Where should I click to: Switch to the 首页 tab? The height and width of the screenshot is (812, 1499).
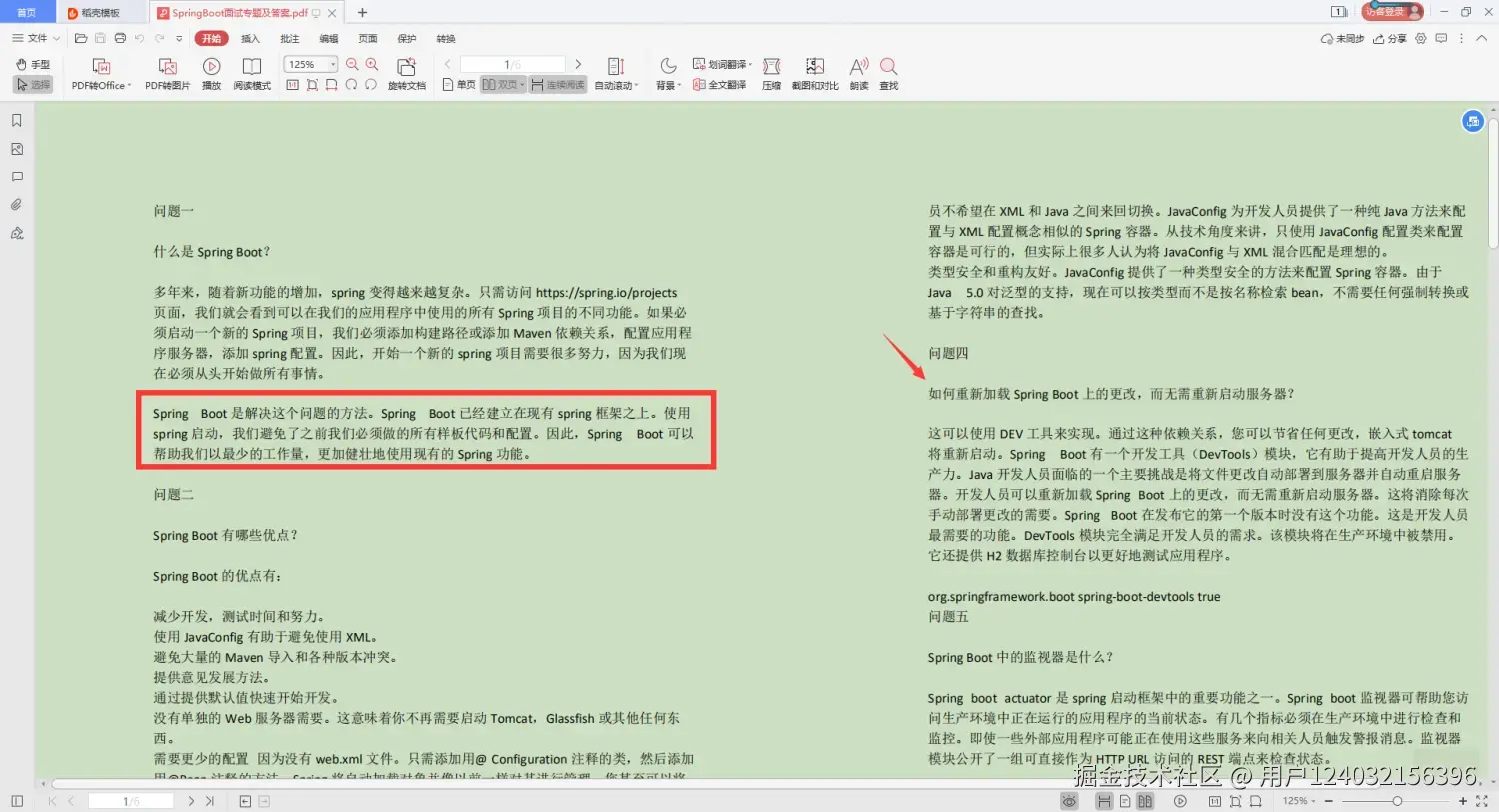point(27,12)
